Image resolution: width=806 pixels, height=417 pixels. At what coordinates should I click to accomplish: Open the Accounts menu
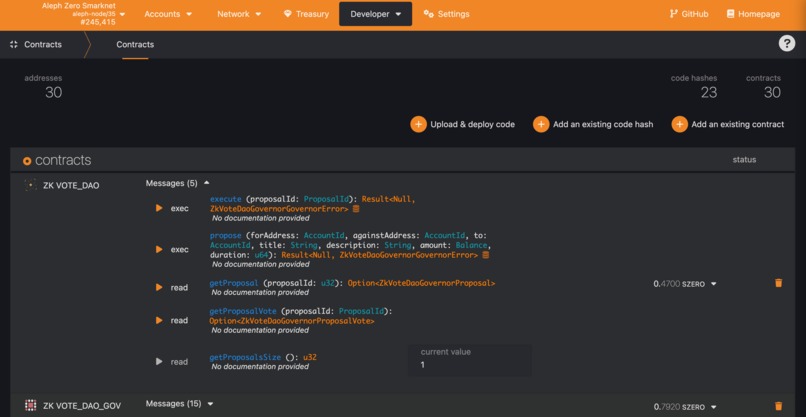(x=168, y=14)
